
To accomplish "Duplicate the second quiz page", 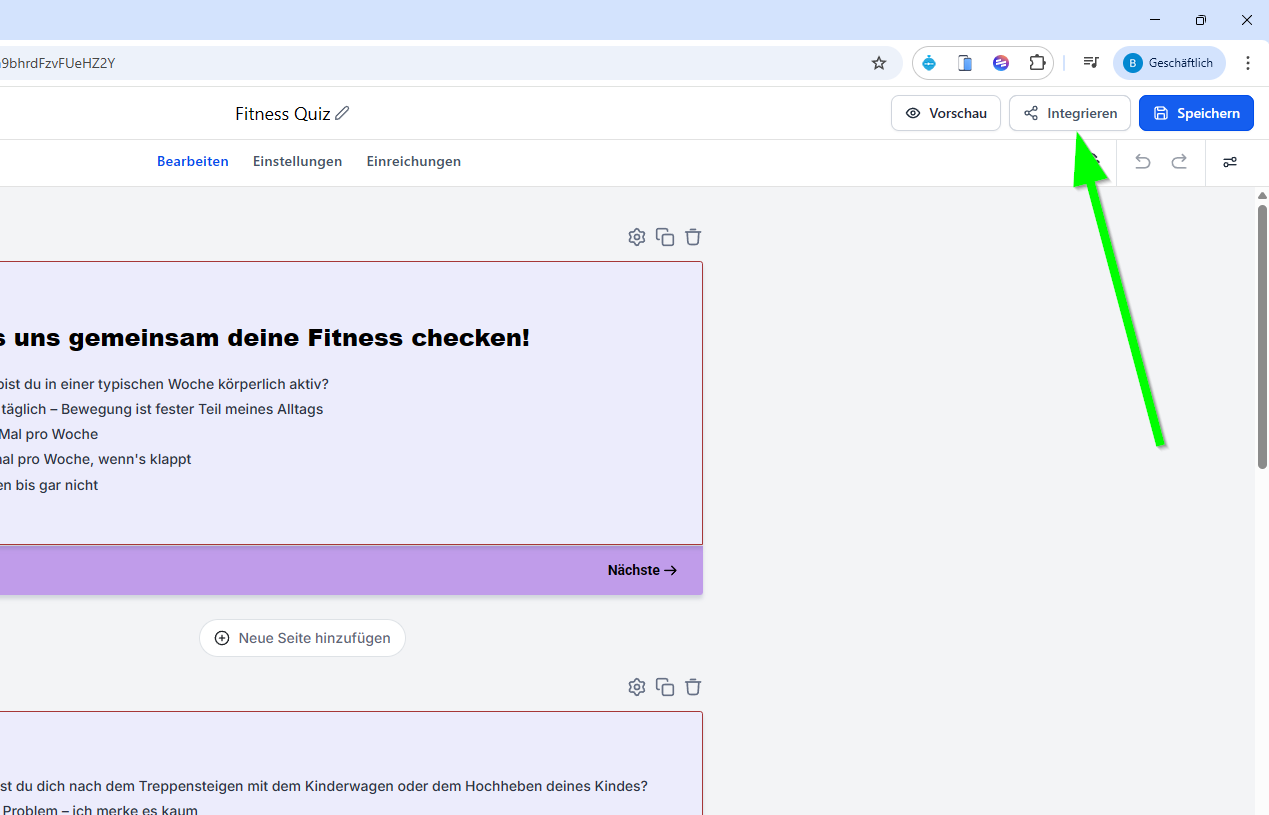I will [665, 687].
